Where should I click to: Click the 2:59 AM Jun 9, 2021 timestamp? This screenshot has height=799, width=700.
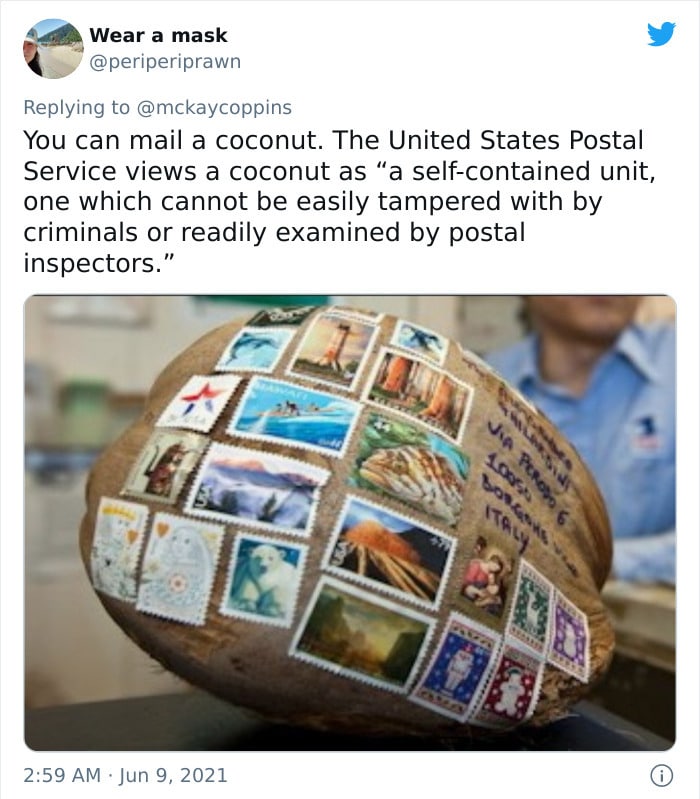[x=125, y=775]
